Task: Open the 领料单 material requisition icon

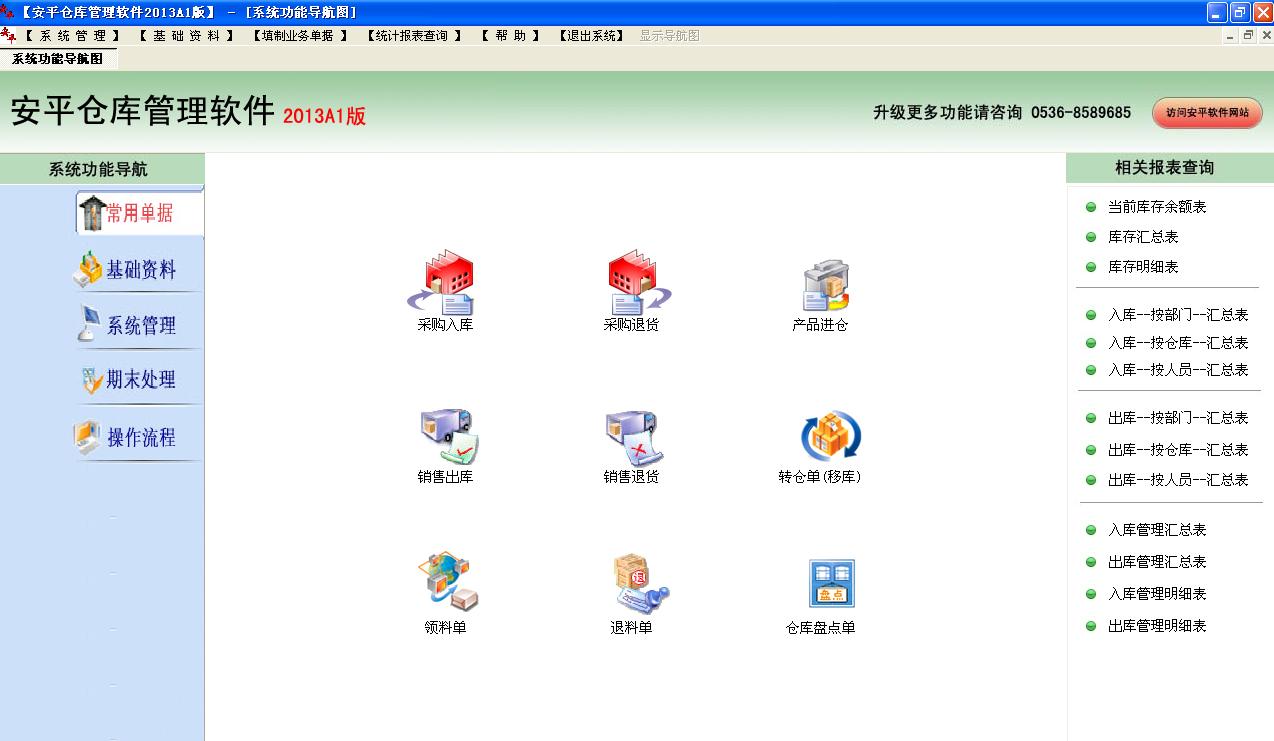Action: tap(448, 582)
